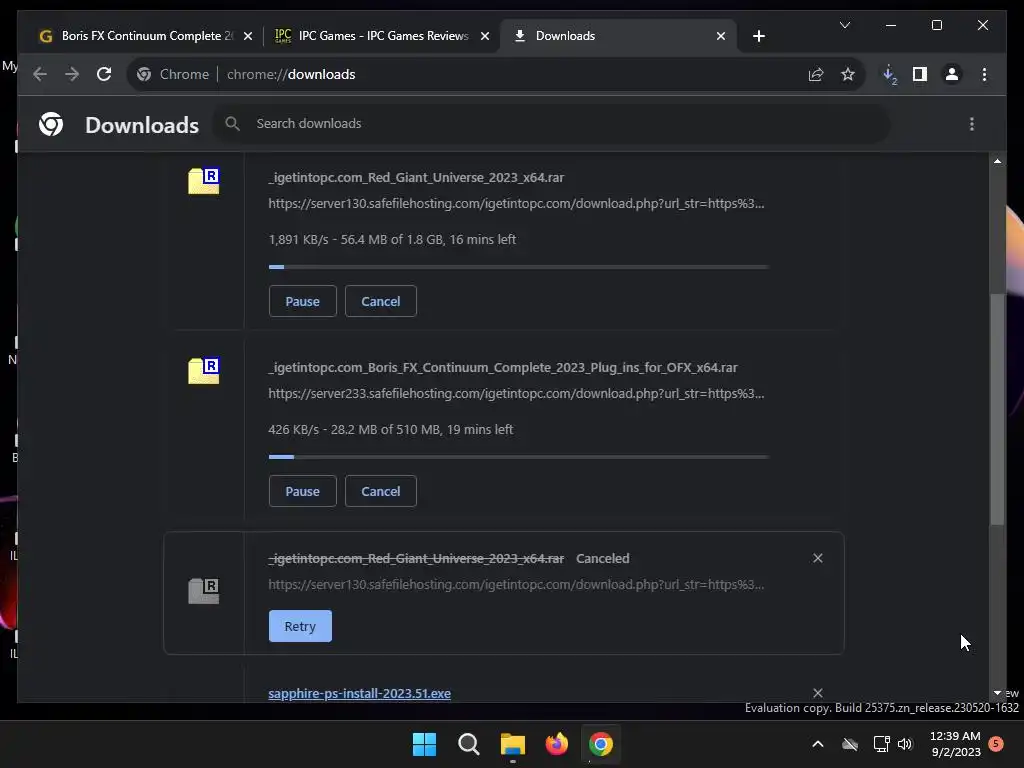Open sapphire-ps-install-2023.51.exe link
1024x768 pixels.
(x=359, y=694)
